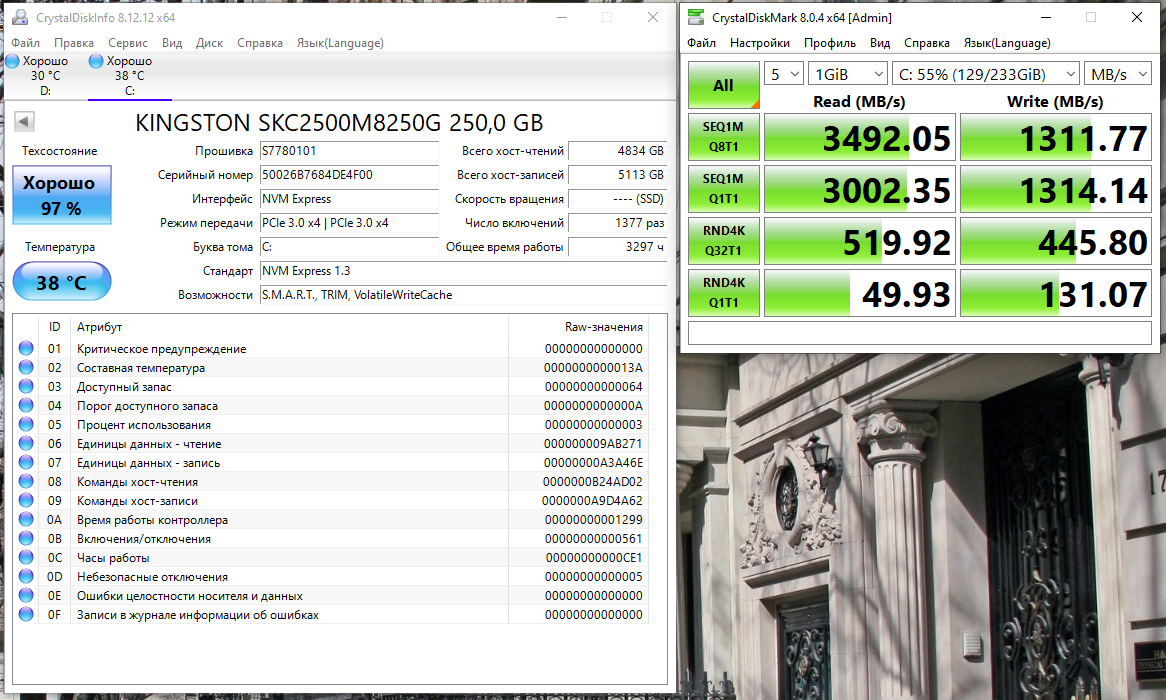Open Настройки menu in CrystalDiskMark
Image resolution: width=1166 pixels, height=700 pixels.
[x=759, y=43]
